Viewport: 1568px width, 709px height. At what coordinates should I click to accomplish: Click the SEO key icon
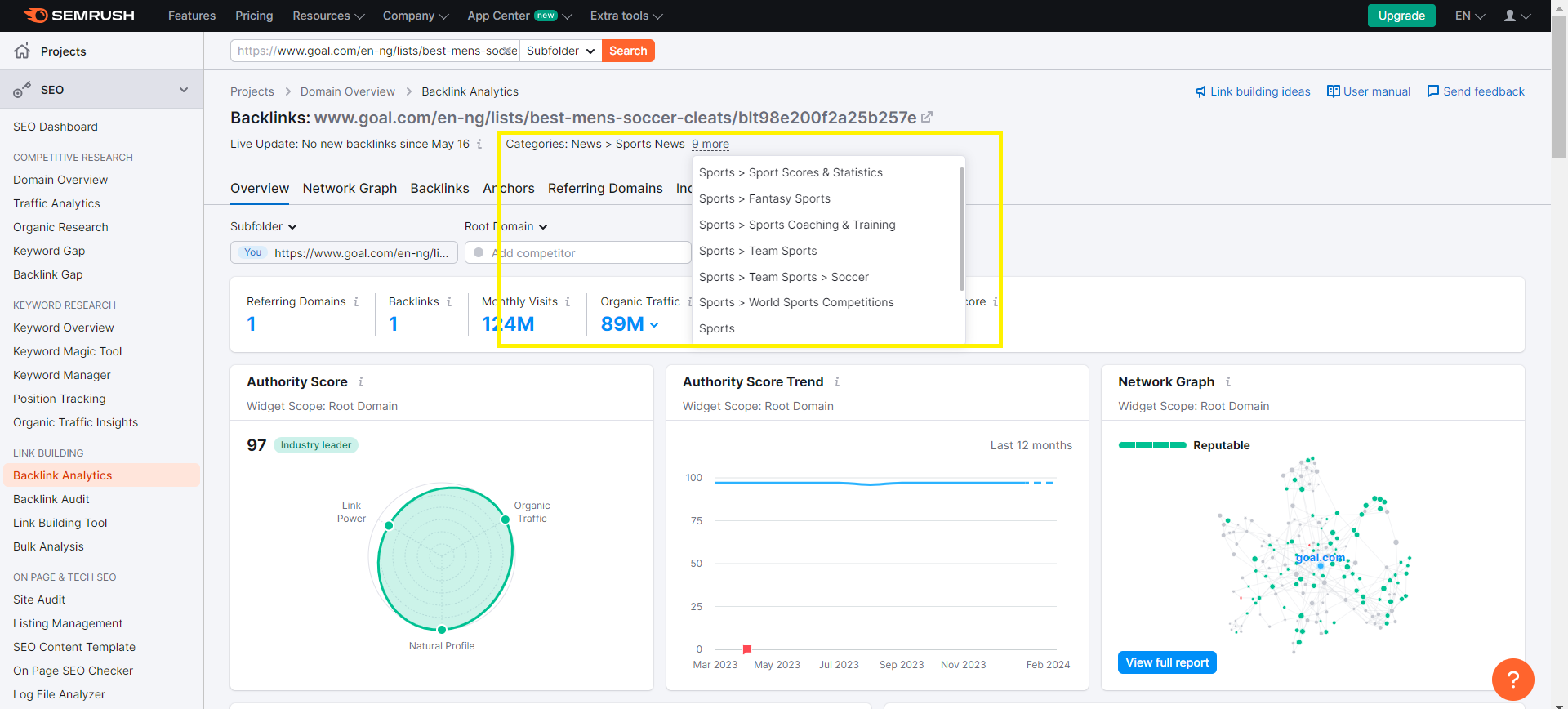(22, 90)
